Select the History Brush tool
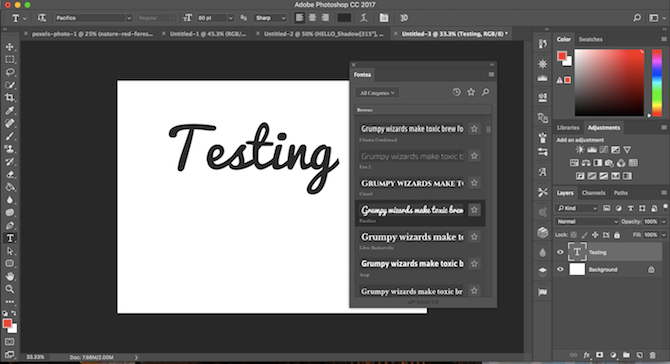The width and height of the screenshot is (670, 364). pos(10,162)
